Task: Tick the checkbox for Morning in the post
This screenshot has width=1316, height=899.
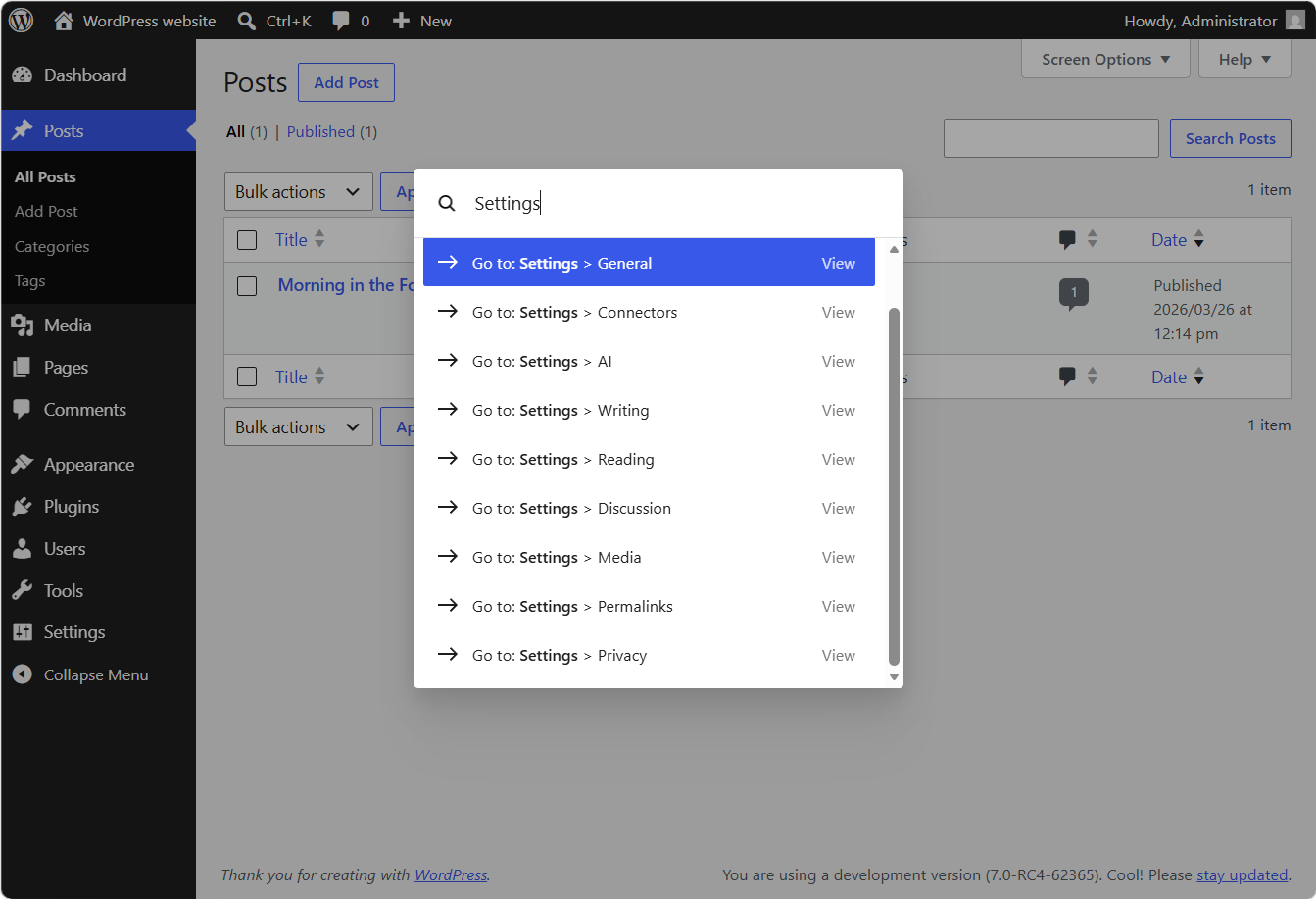Action: [x=247, y=285]
